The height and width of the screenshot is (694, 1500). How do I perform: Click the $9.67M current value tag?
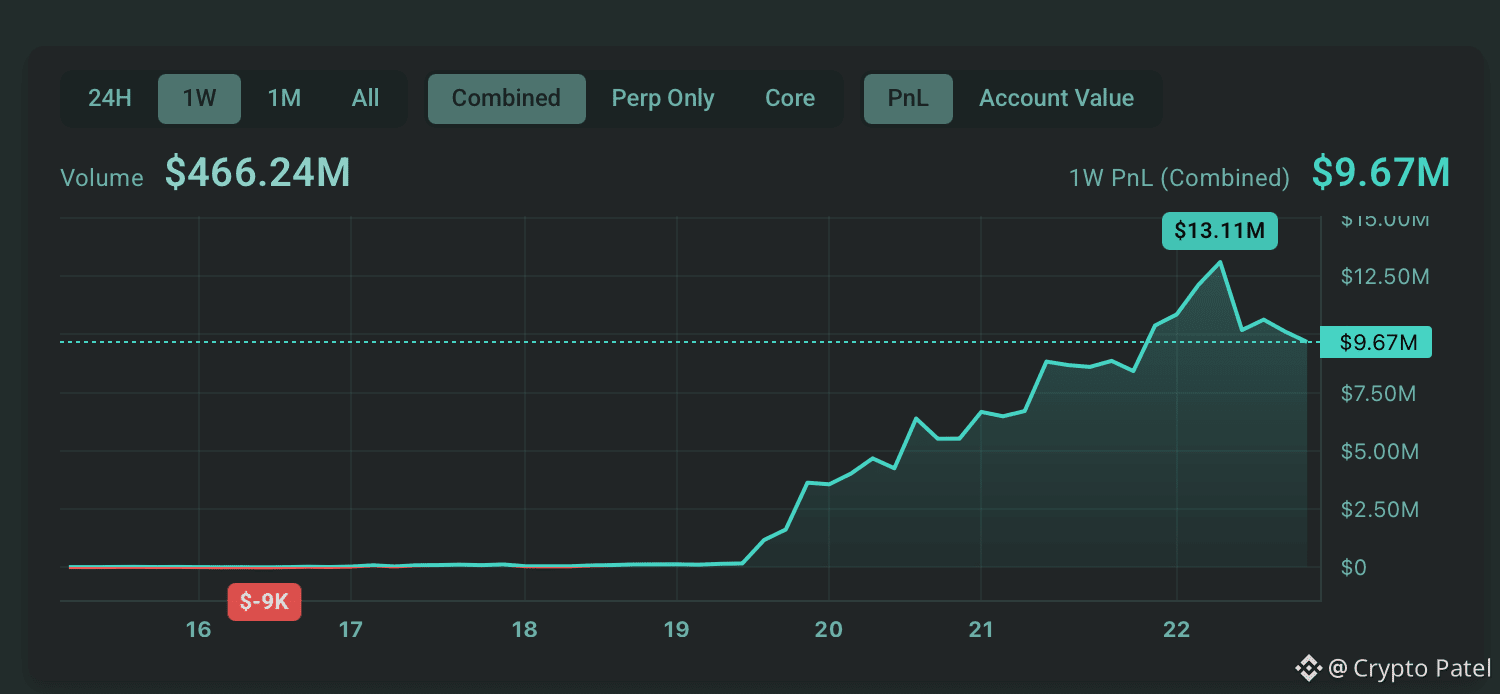click(1378, 343)
